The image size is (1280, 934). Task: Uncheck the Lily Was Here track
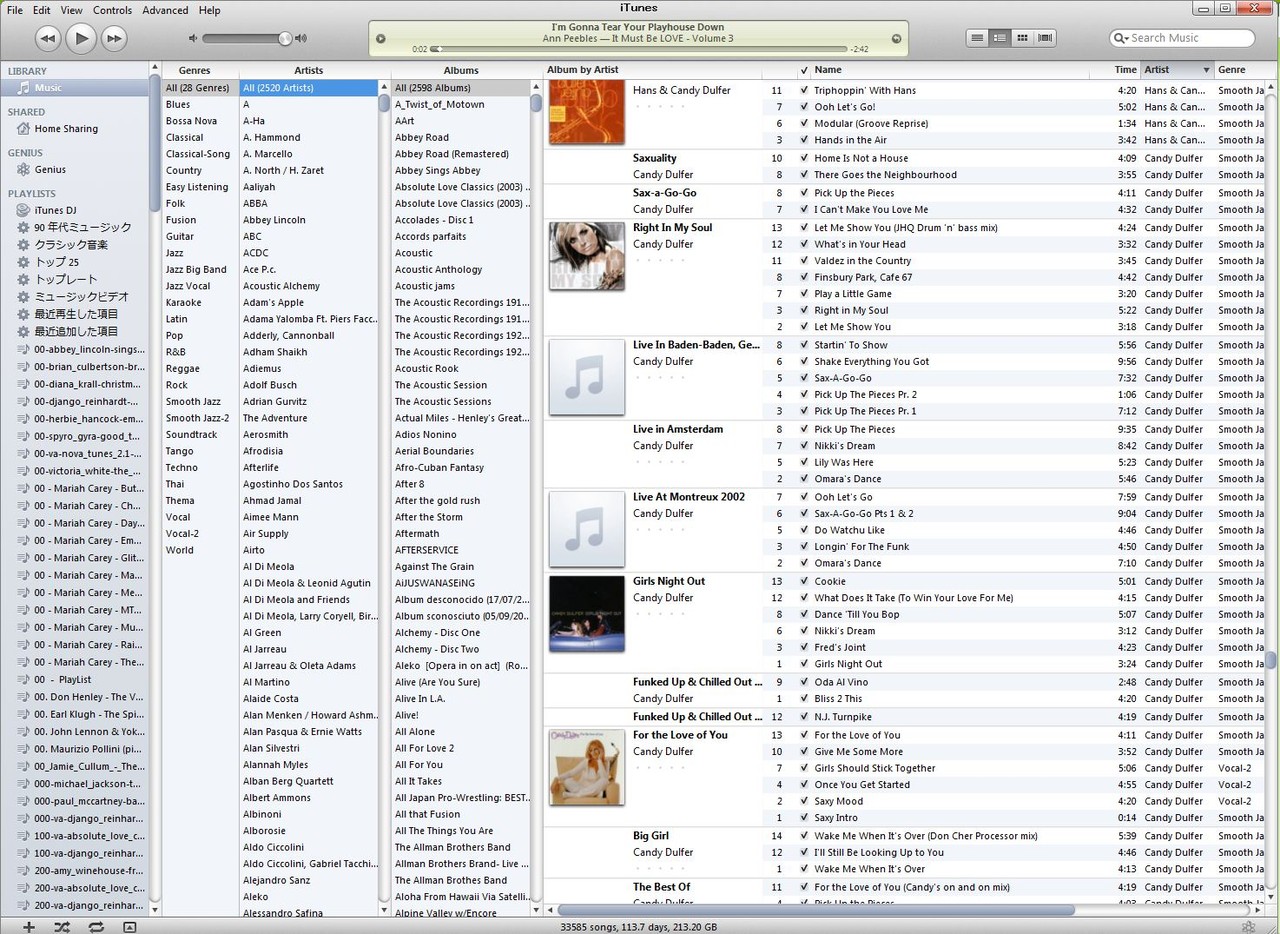(804, 462)
